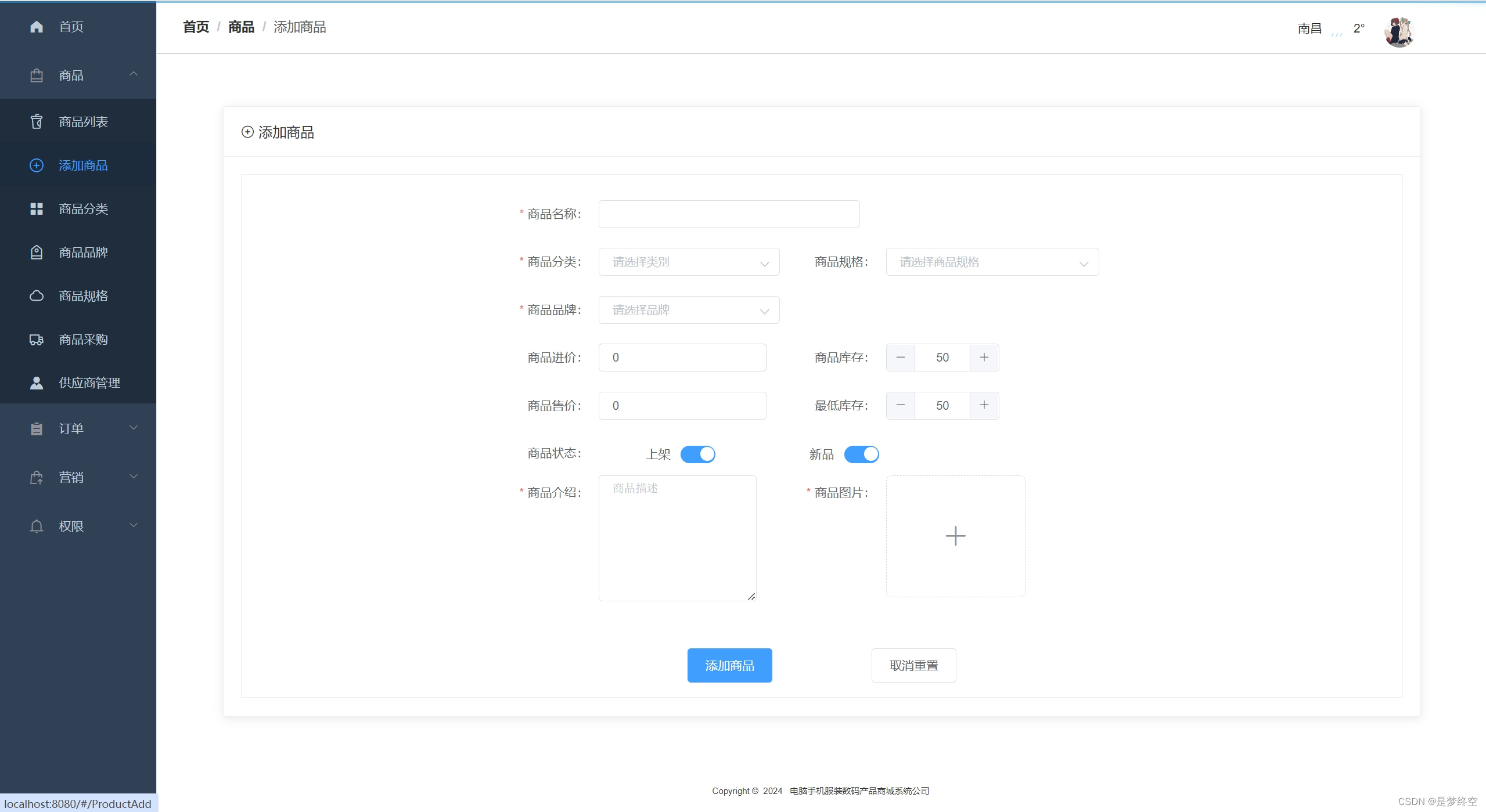The image size is (1486, 812).
Task: Click the user avatar in header
Action: click(1399, 32)
